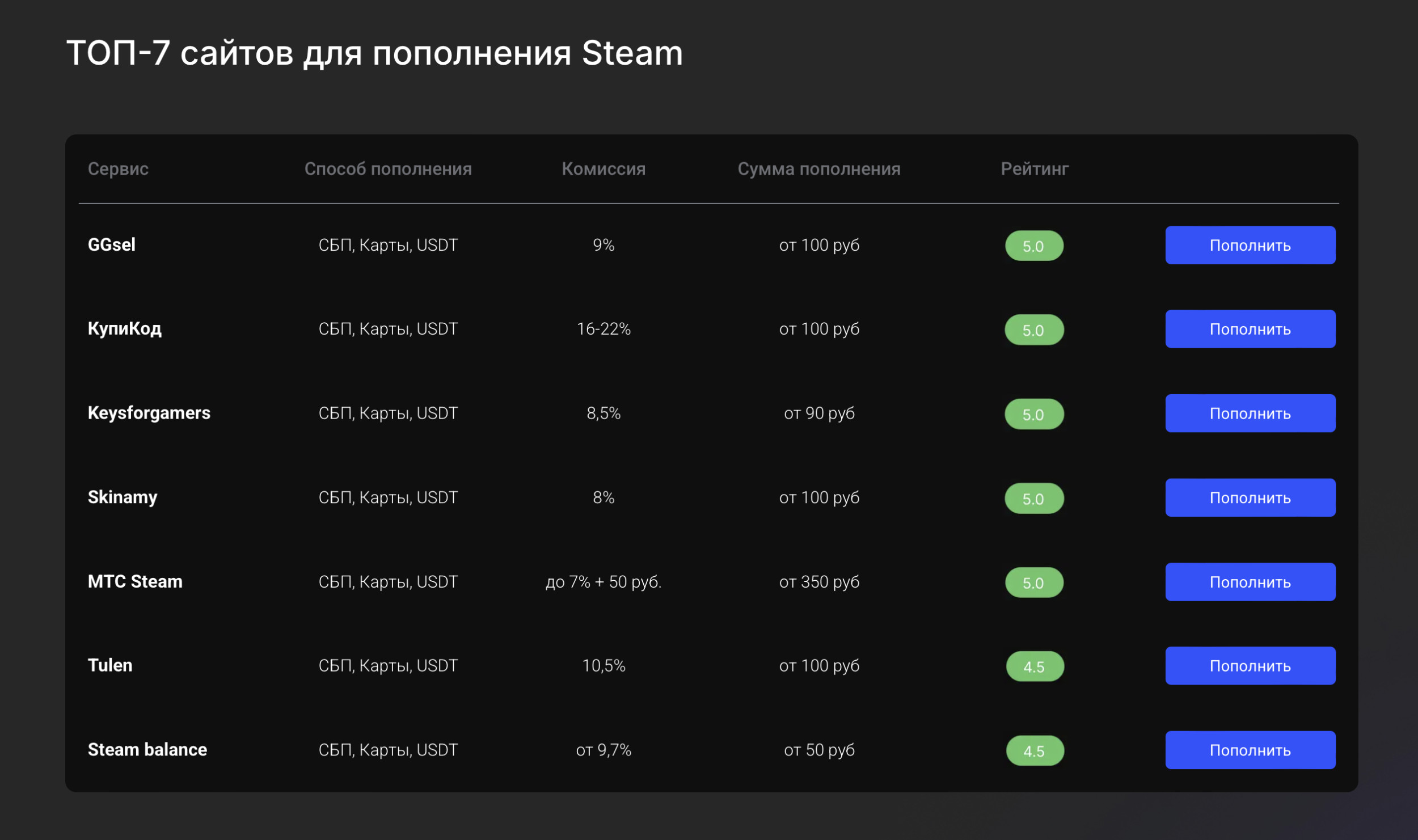Click Tulen's 4.5 rating badge

tap(1035, 666)
